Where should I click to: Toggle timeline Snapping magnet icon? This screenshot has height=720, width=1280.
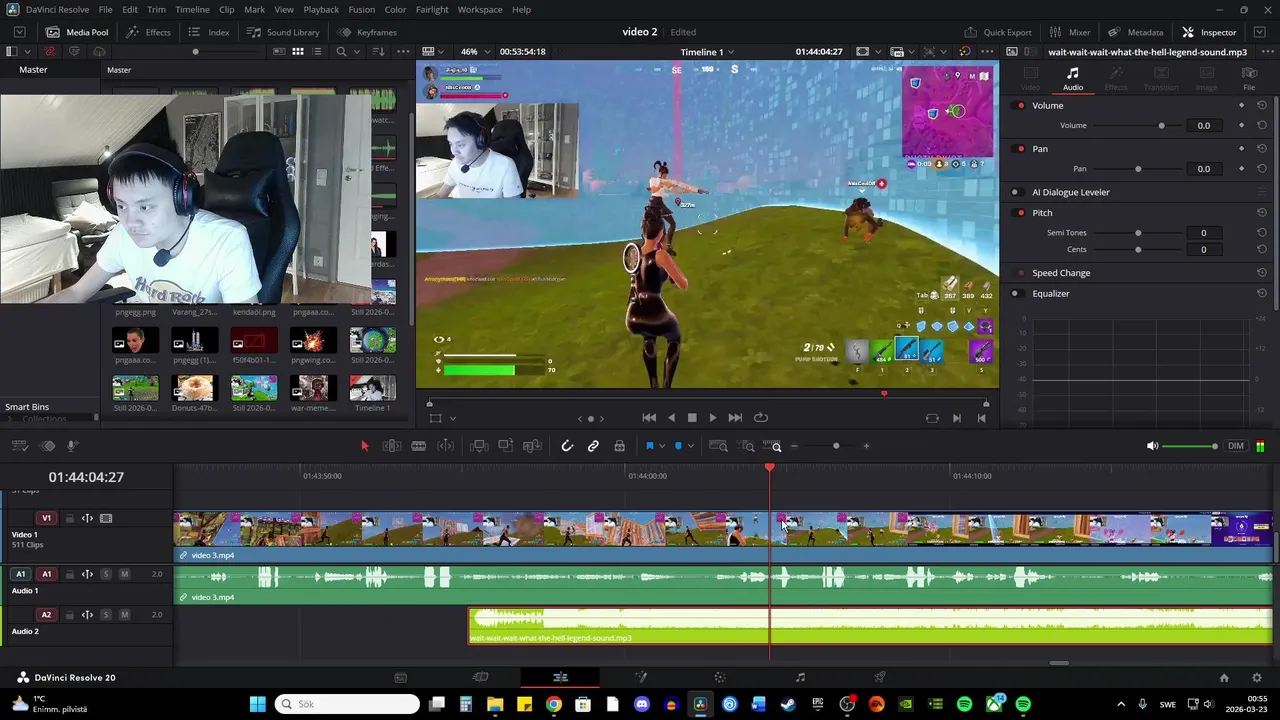pos(567,446)
